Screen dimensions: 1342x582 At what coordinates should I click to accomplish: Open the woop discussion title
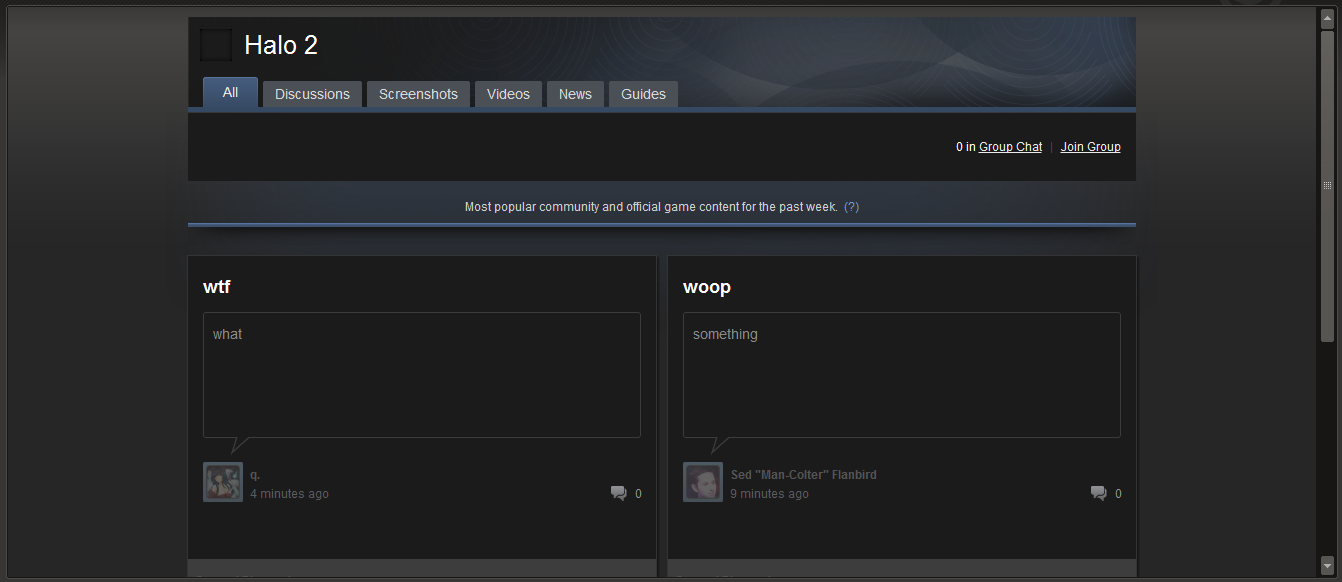pyautogui.click(x=707, y=287)
